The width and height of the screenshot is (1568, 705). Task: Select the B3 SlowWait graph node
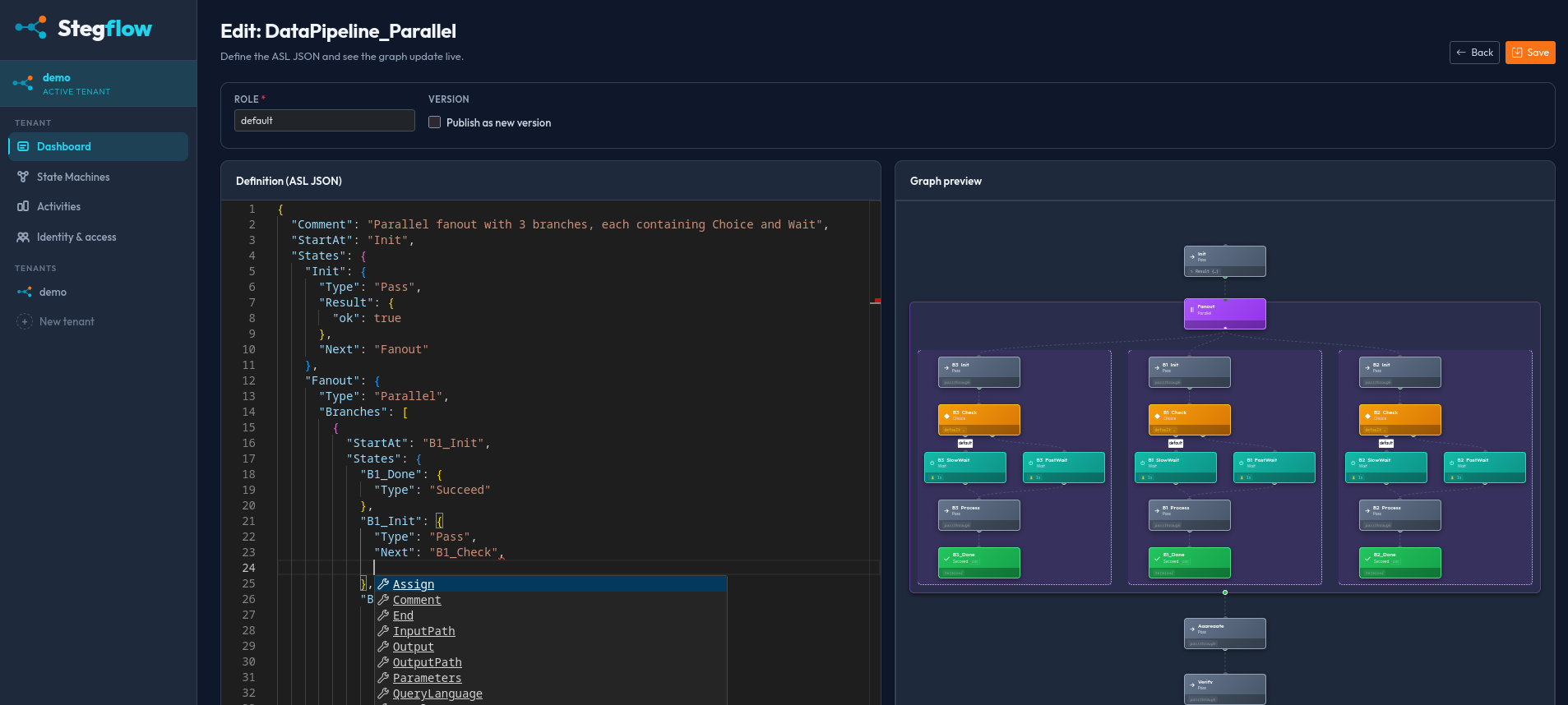(965, 468)
